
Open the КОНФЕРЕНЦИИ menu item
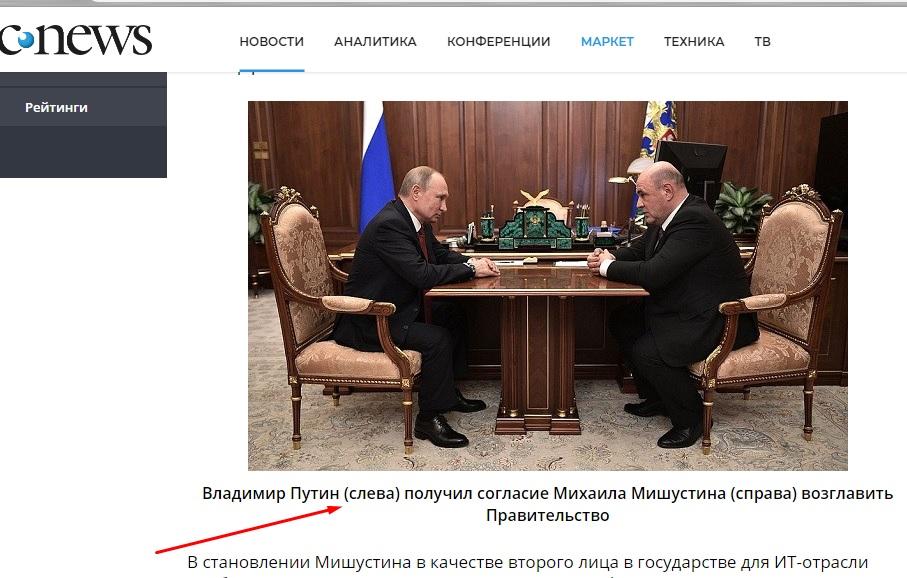coord(498,42)
